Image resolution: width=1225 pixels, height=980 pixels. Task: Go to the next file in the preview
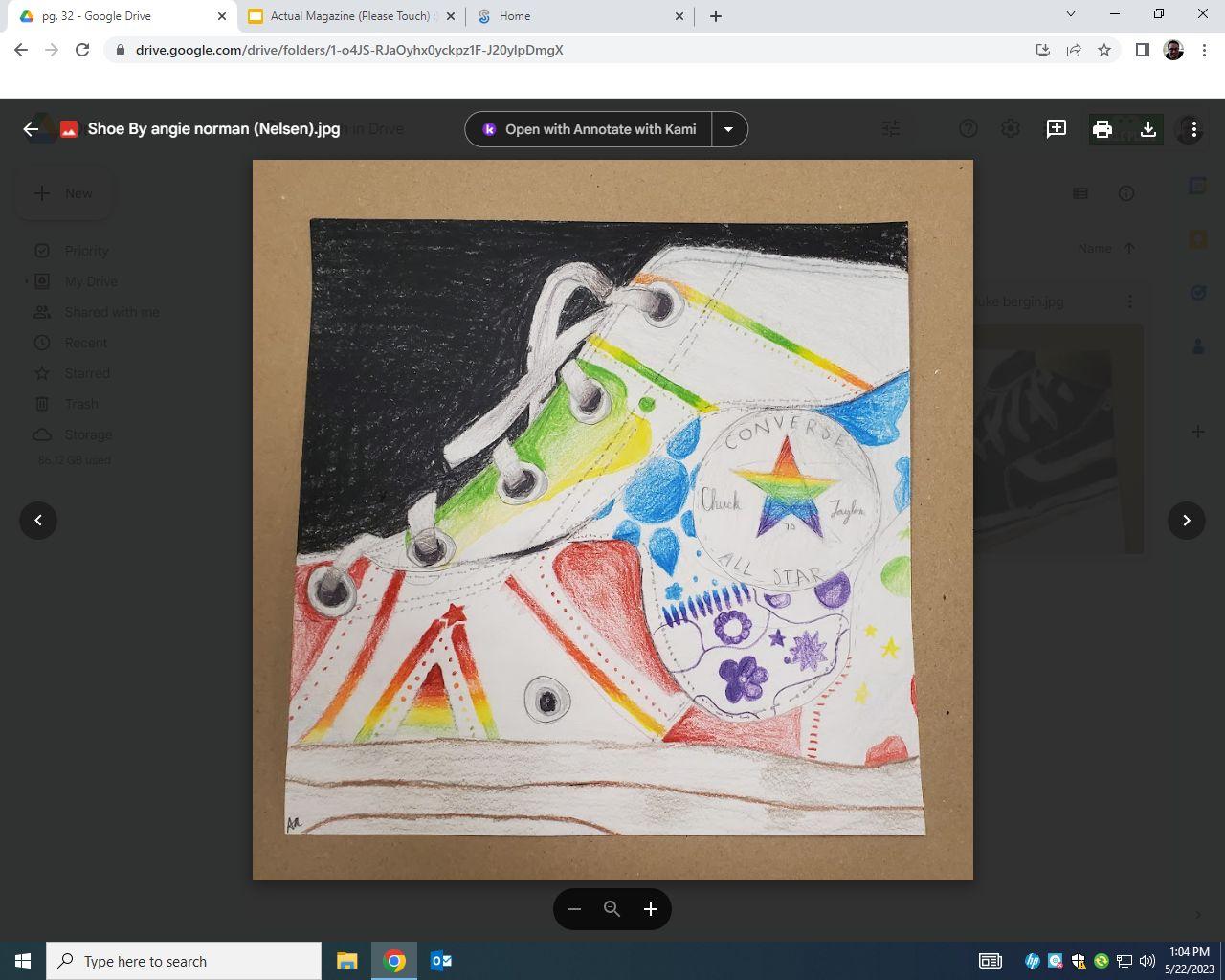1187,521
